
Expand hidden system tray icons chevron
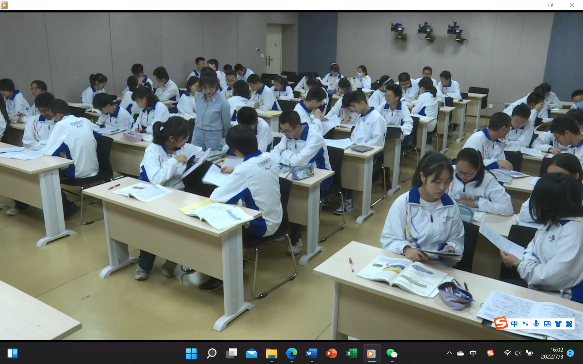pos(449,353)
